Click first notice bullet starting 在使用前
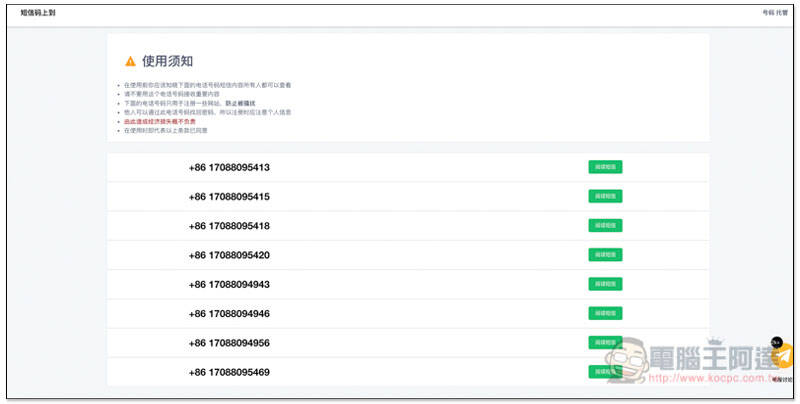Screen dimensions: 800x404 click(x=207, y=85)
